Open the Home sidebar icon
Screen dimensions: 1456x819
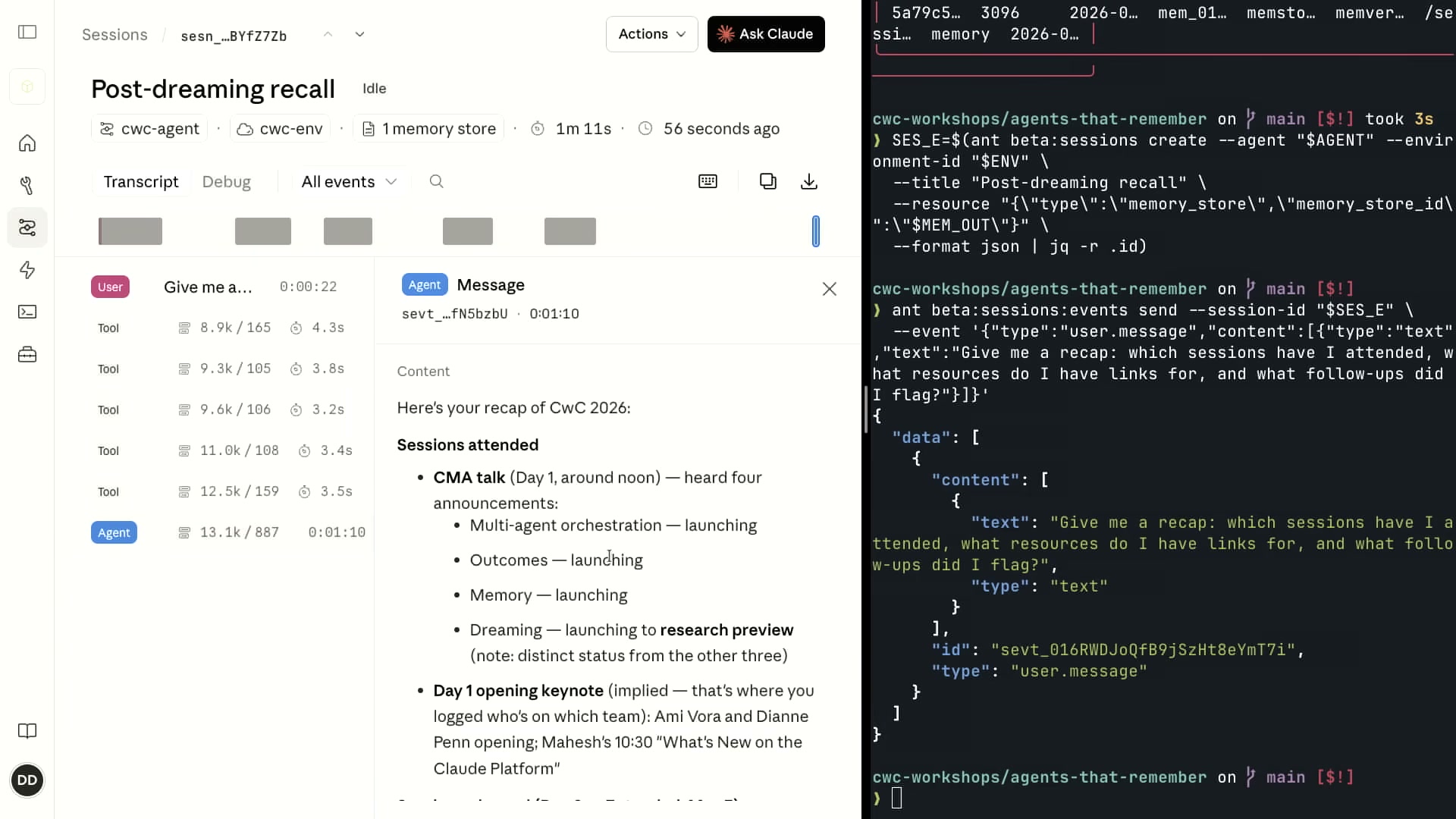(27, 143)
